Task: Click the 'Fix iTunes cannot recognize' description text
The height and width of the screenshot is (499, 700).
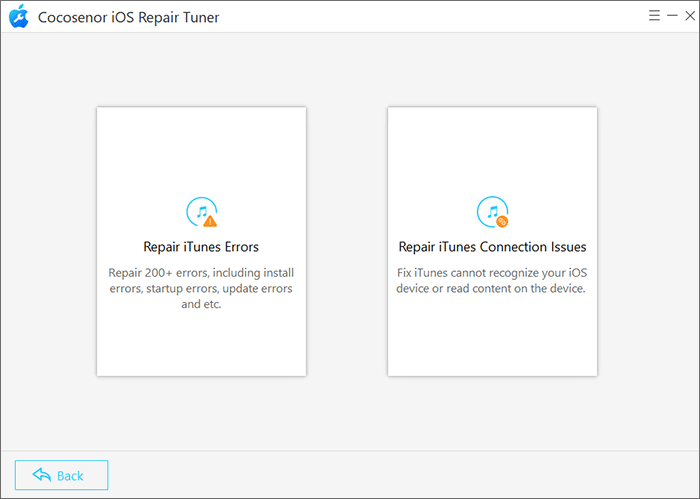Action: pos(492,281)
